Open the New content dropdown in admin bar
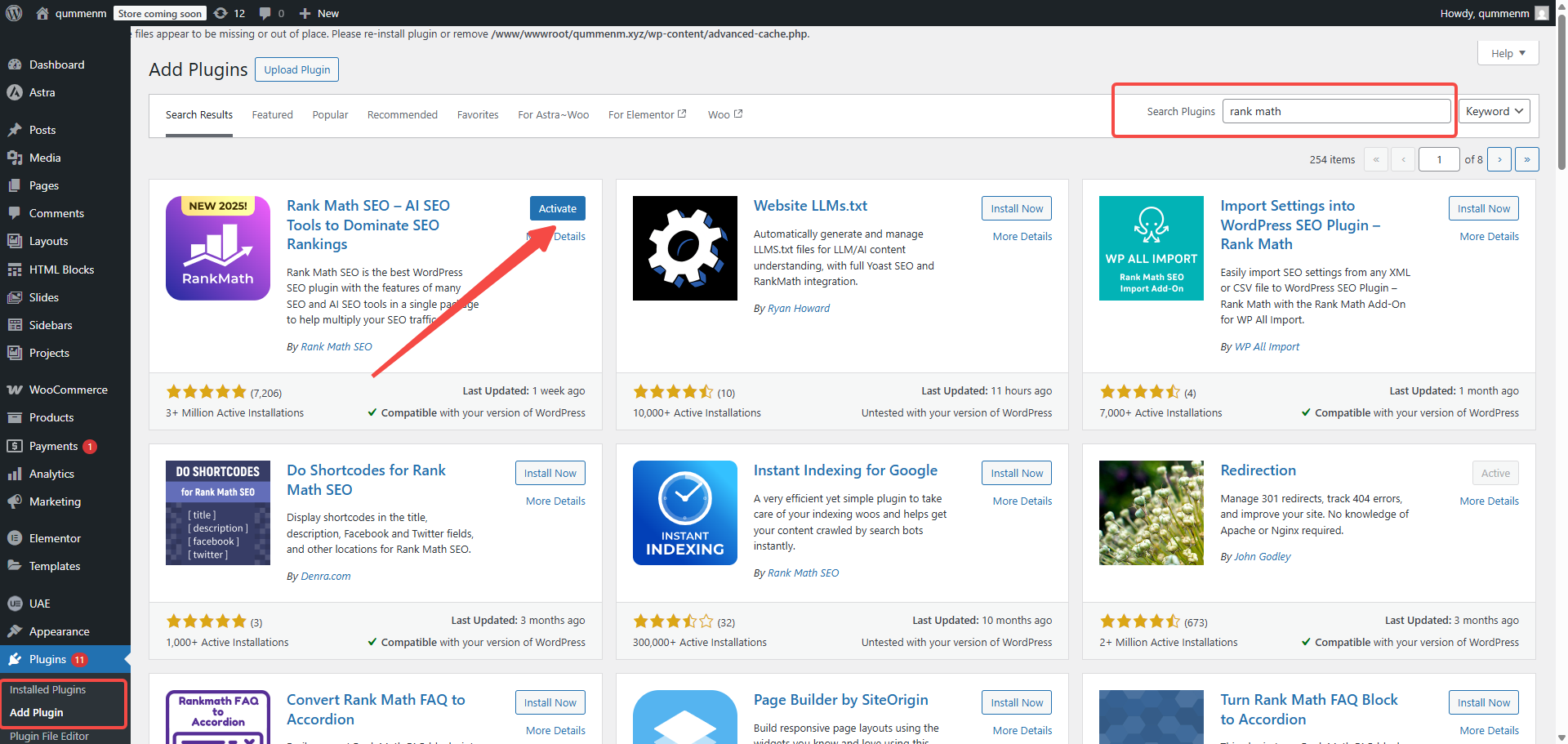This screenshot has height=744, width=1568. click(319, 13)
